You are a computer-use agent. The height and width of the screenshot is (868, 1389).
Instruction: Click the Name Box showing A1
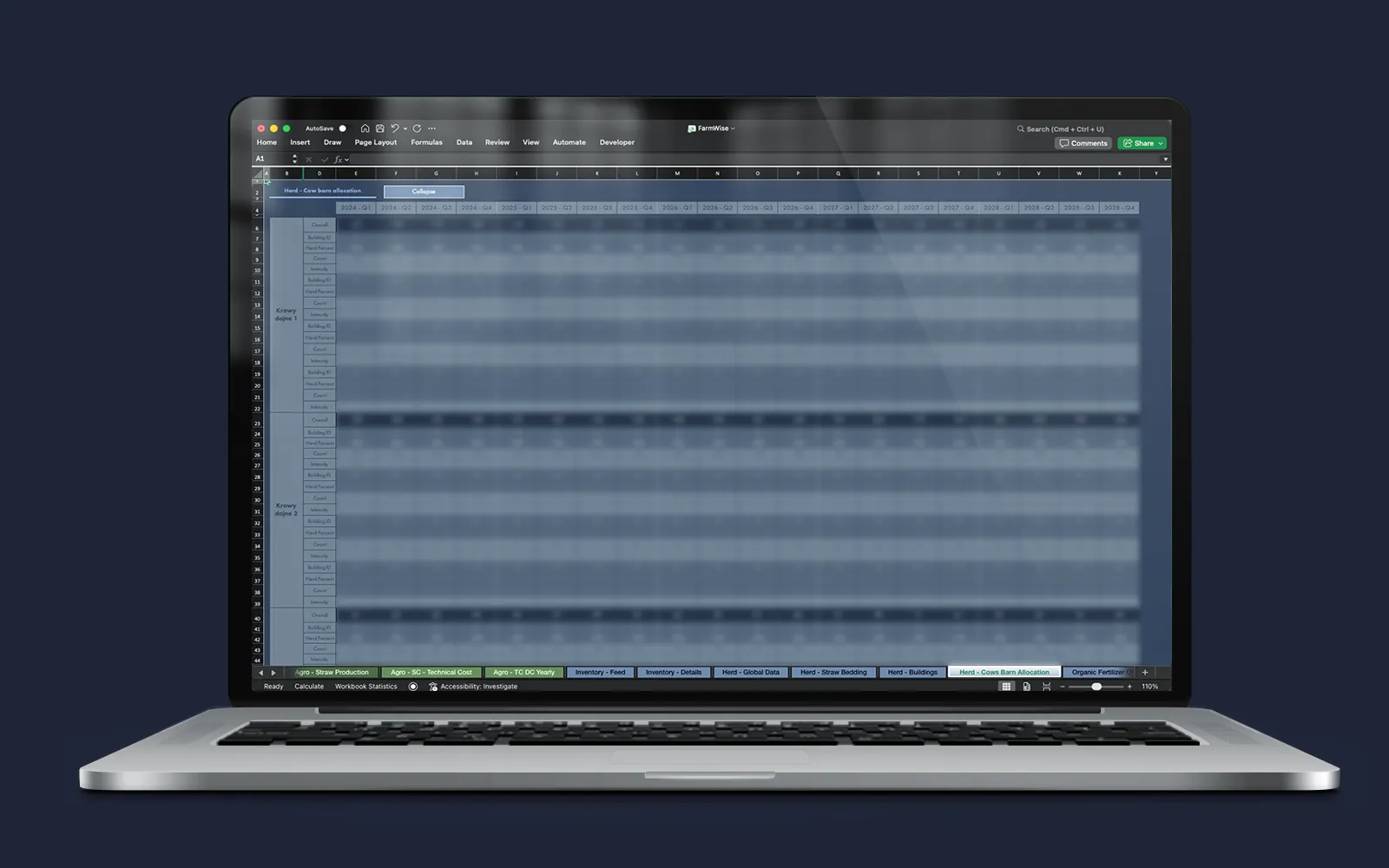272,159
